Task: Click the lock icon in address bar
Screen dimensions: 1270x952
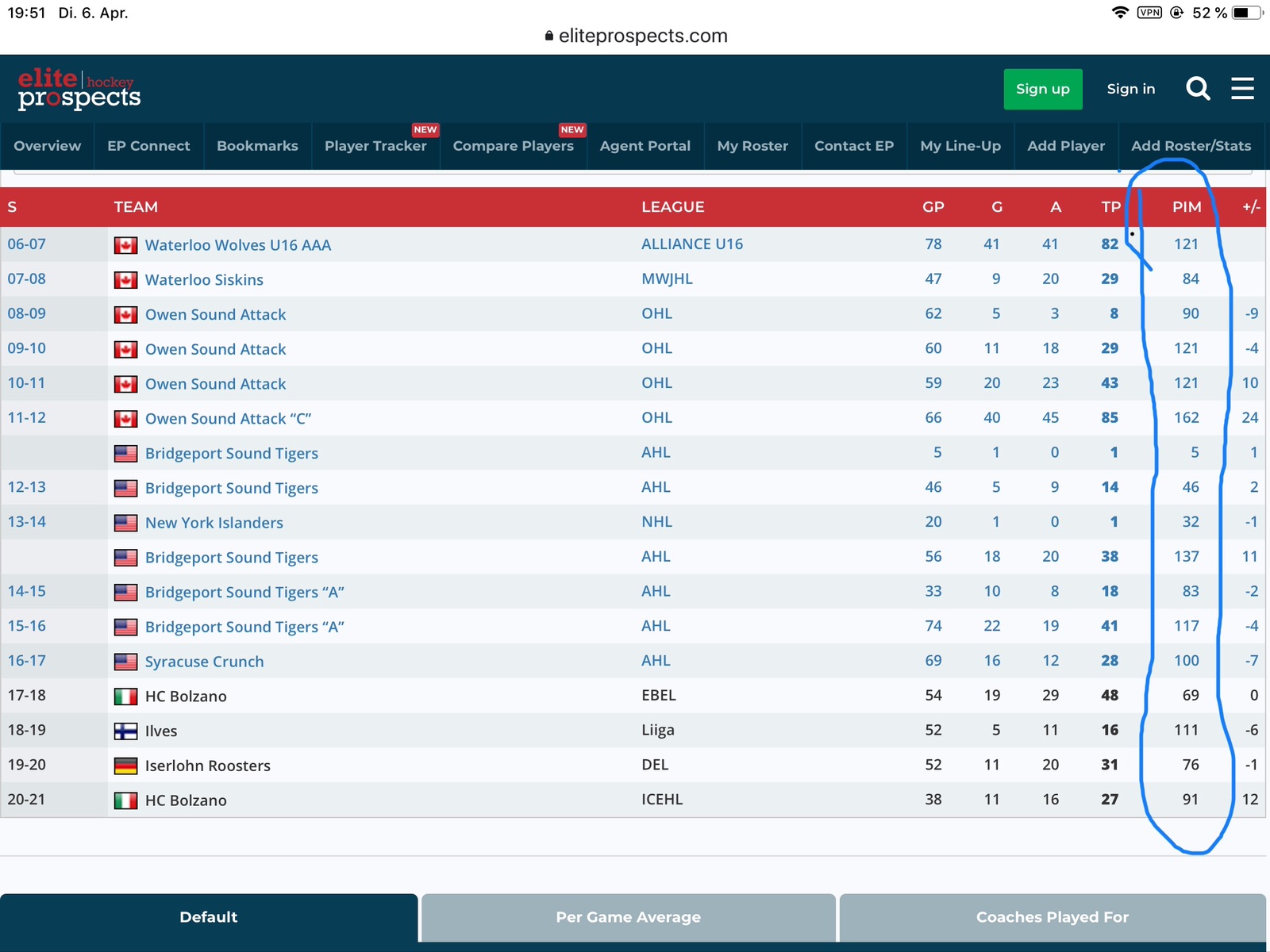Action: coord(548,36)
